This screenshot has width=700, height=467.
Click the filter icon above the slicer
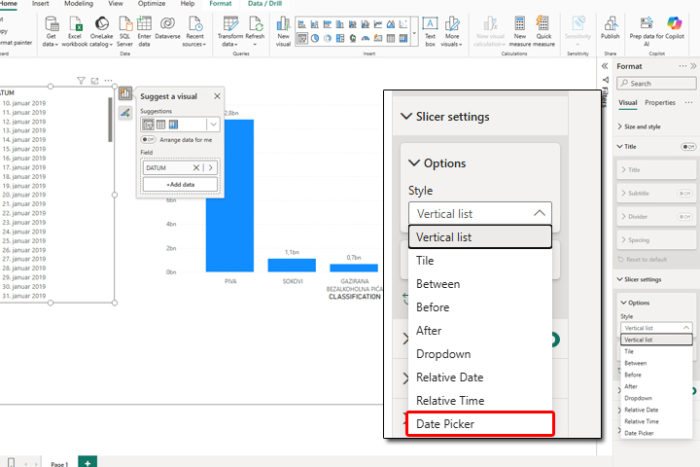81,80
